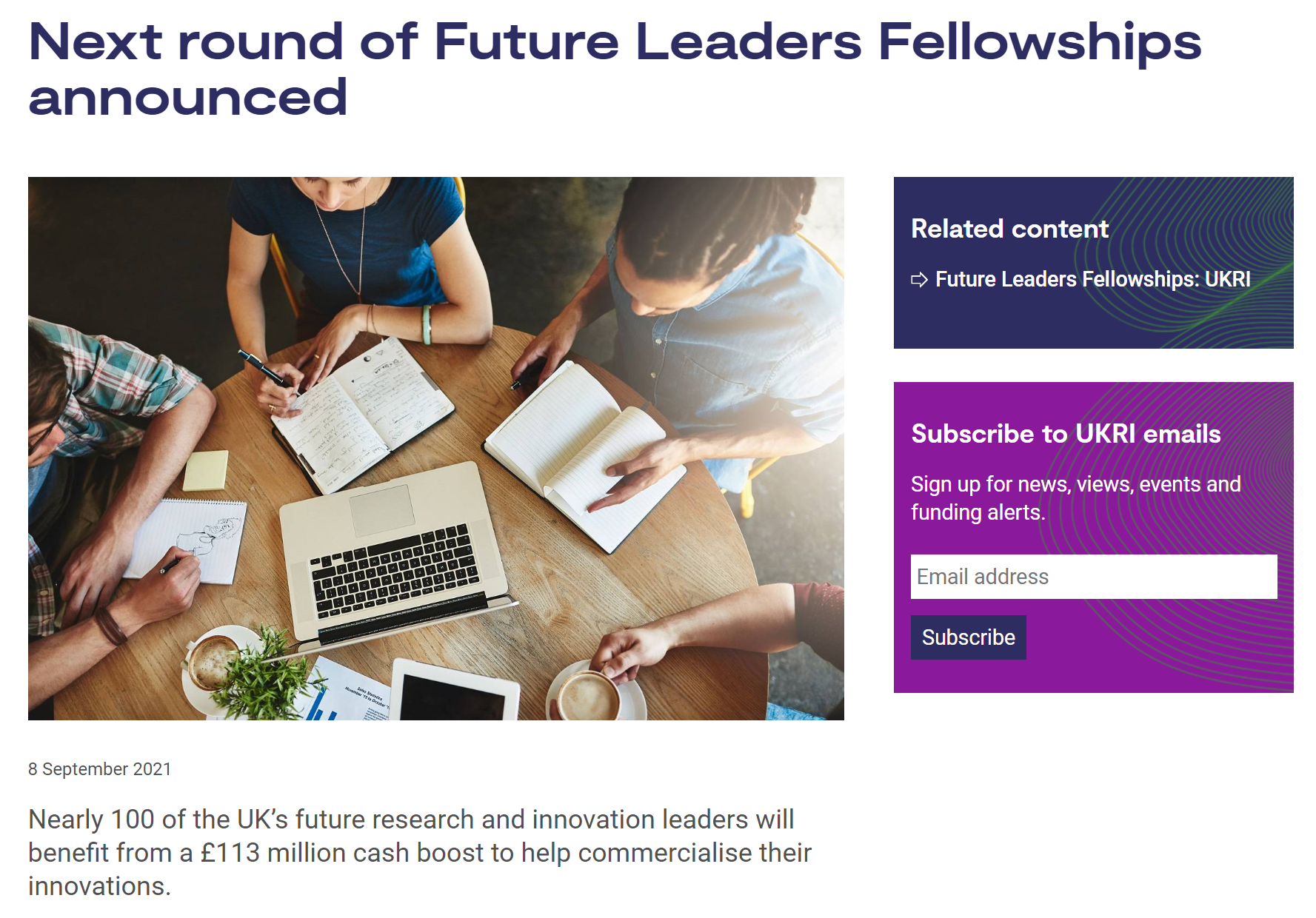Image resolution: width=1316 pixels, height=918 pixels.
Task: Open the Future Leaders Fellowships: UKRI link
Action: [x=1092, y=279]
